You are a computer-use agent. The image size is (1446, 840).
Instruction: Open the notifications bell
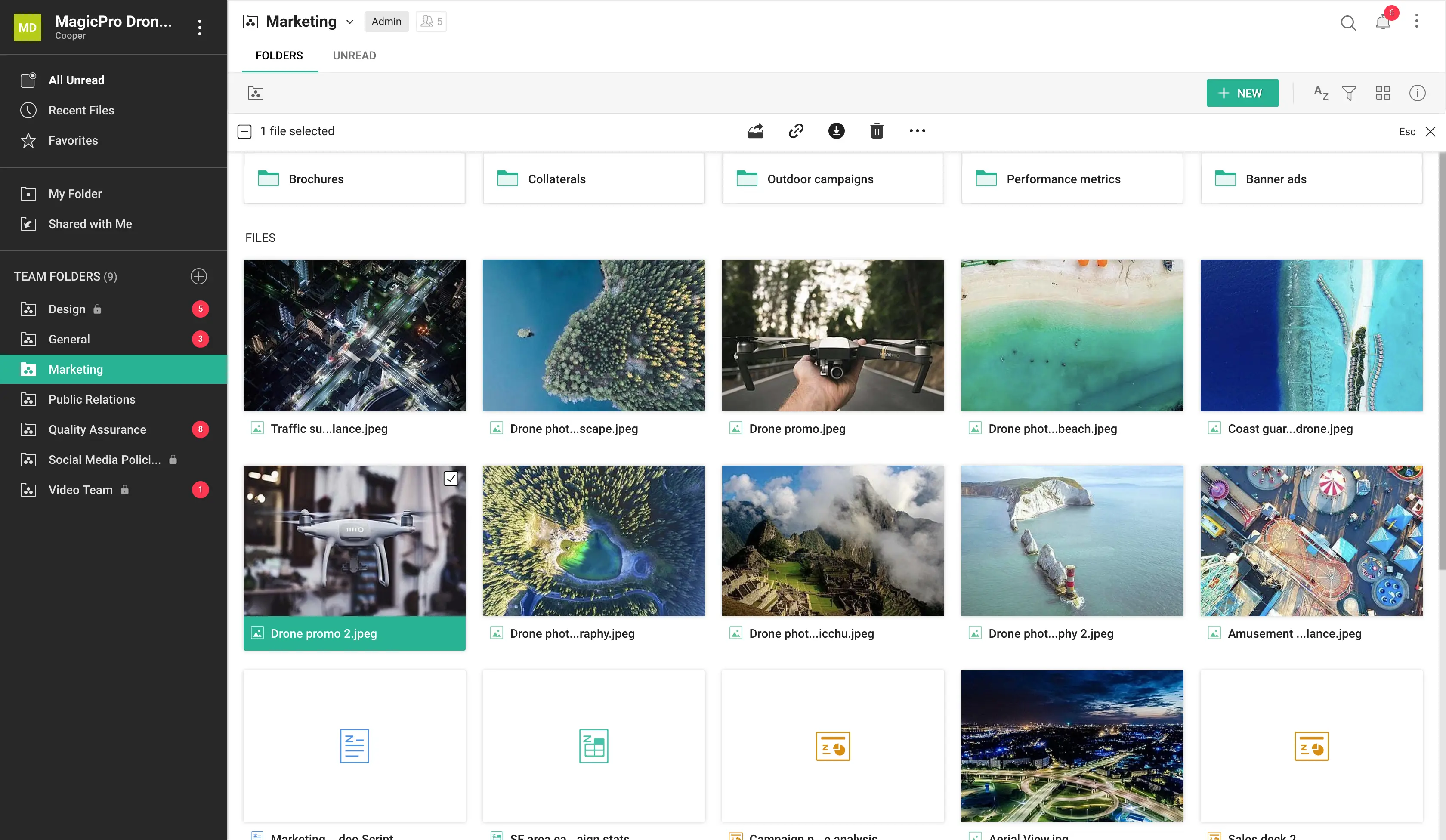[x=1383, y=23]
